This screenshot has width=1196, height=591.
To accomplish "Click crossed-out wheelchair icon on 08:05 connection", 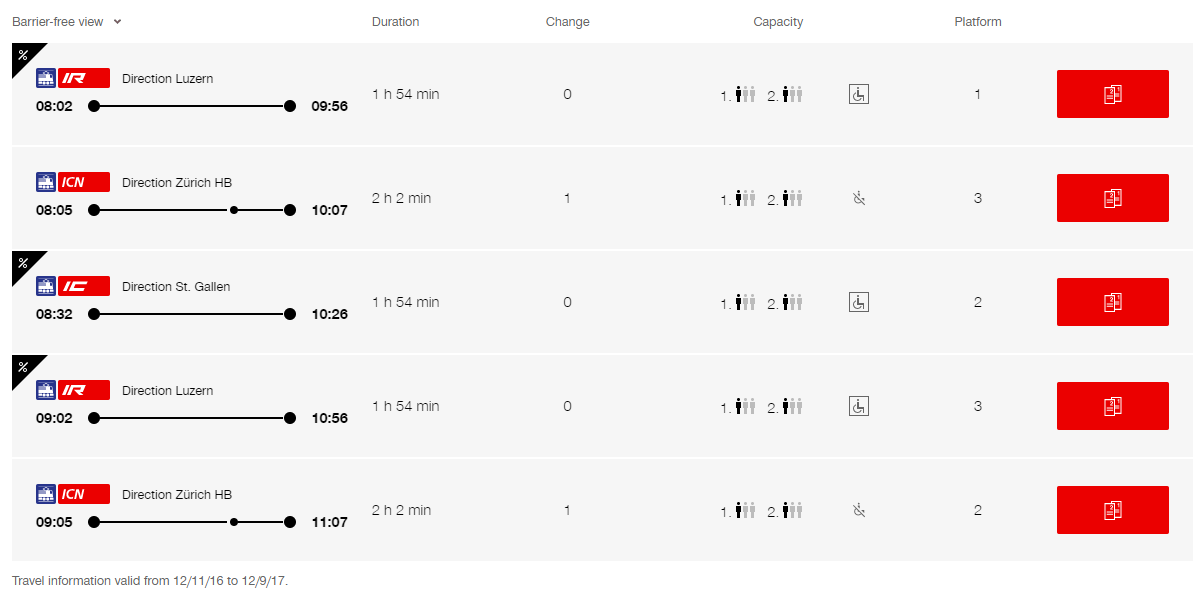I will tap(859, 198).
